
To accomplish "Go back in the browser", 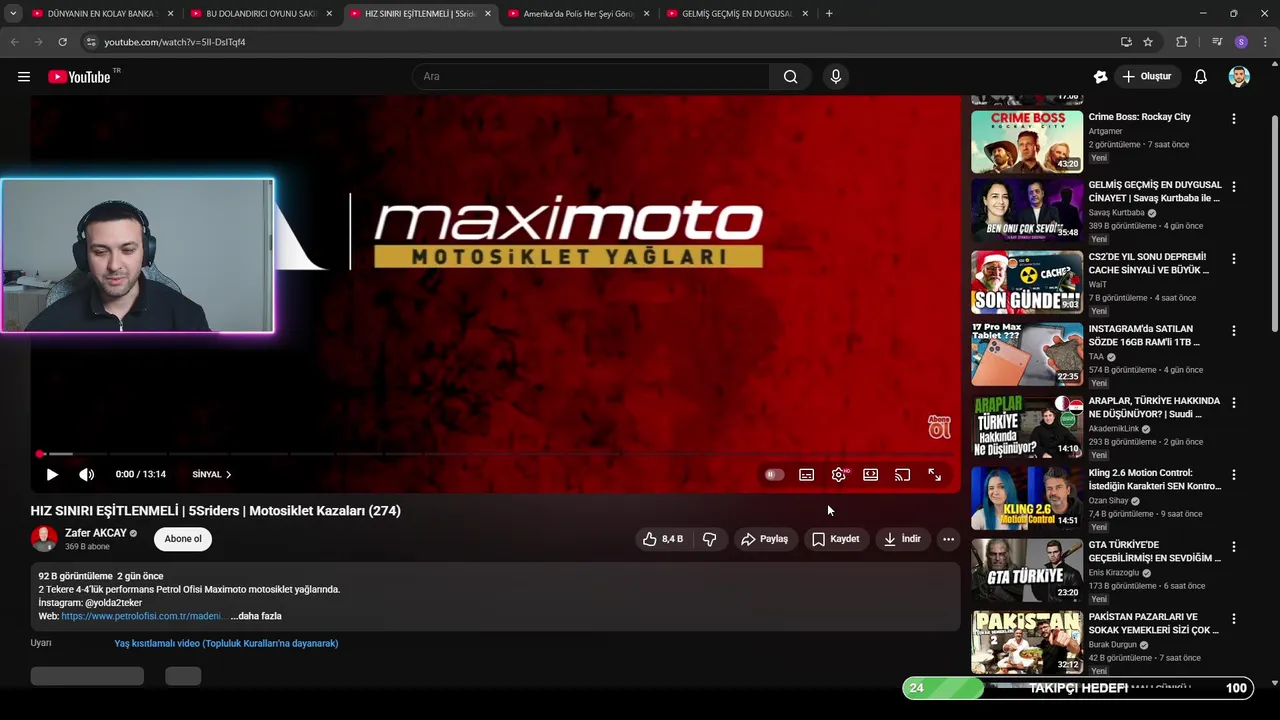I will [x=14, y=42].
